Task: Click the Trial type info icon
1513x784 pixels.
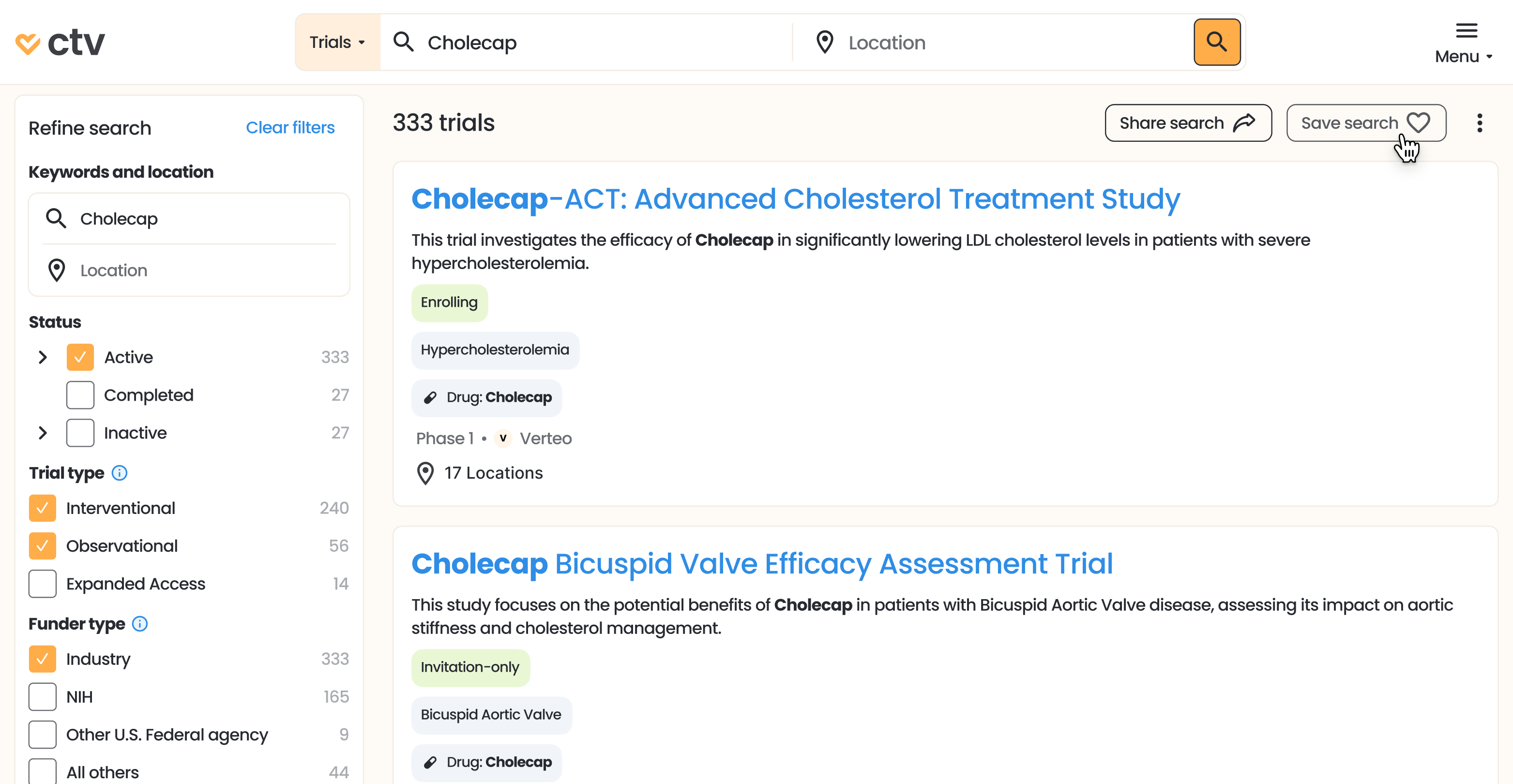Action: 120,473
